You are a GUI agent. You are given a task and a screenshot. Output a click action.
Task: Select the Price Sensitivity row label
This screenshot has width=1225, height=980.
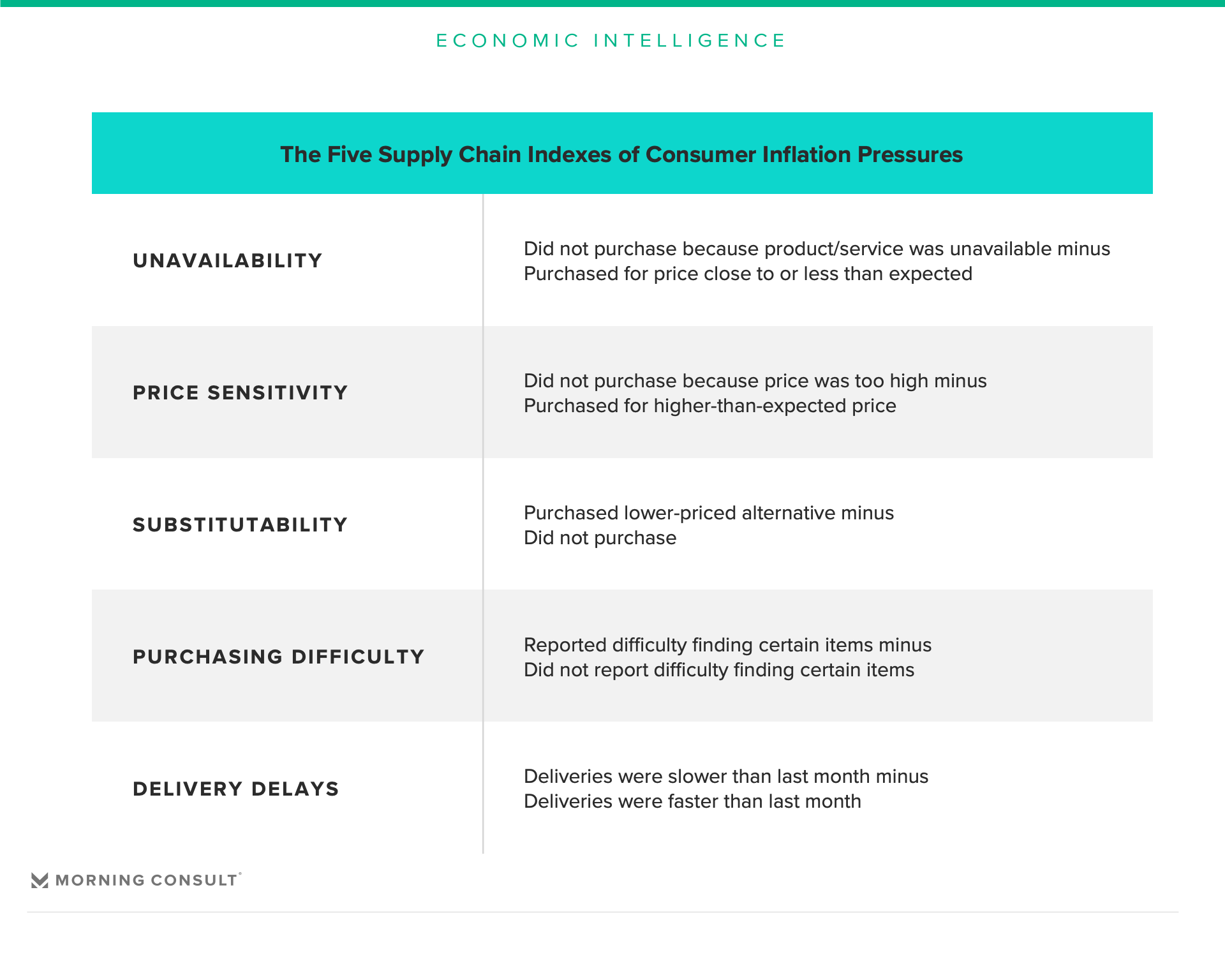[240, 393]
